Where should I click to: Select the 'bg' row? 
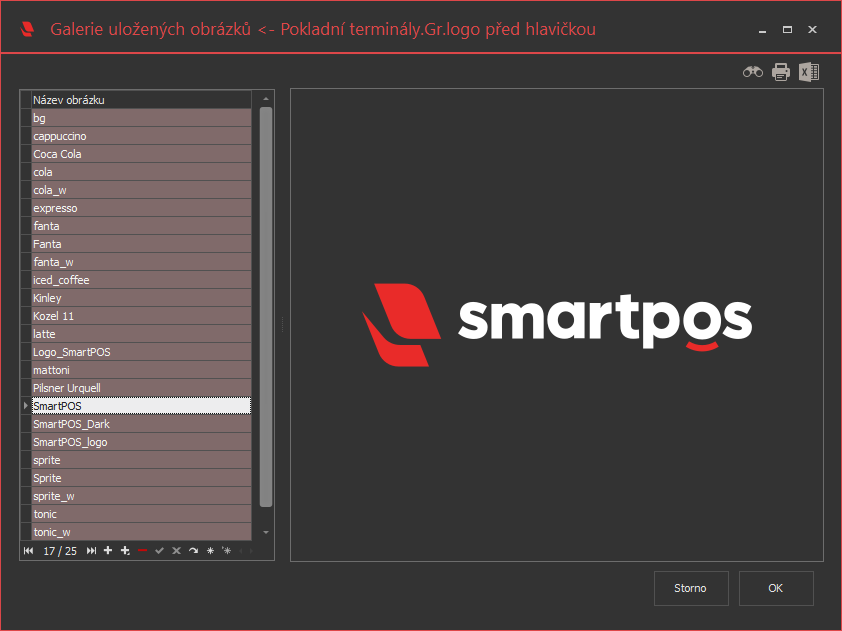pos(141,118)
